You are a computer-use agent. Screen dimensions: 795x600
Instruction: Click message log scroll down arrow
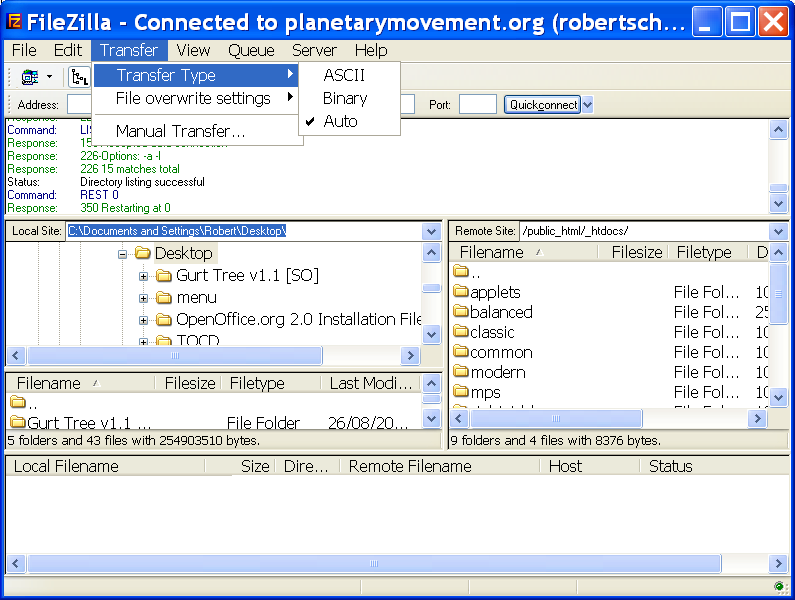point(778,204)
